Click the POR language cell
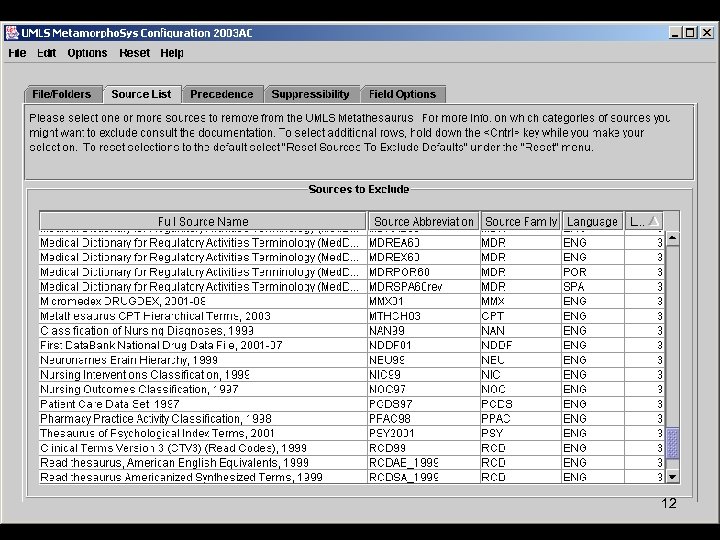The image size is (720, 540). [x=593, y=272]
